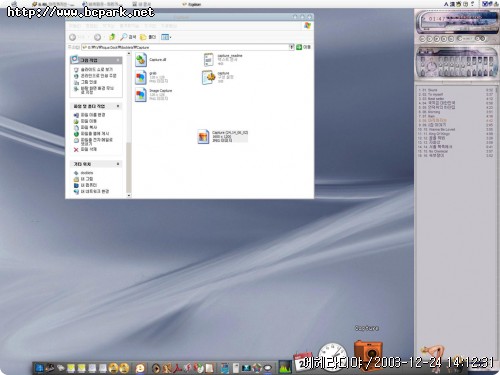The width and height of the screenshot is (500, 375).
Task: Click the analog clock dock icon
Action: 332,356
